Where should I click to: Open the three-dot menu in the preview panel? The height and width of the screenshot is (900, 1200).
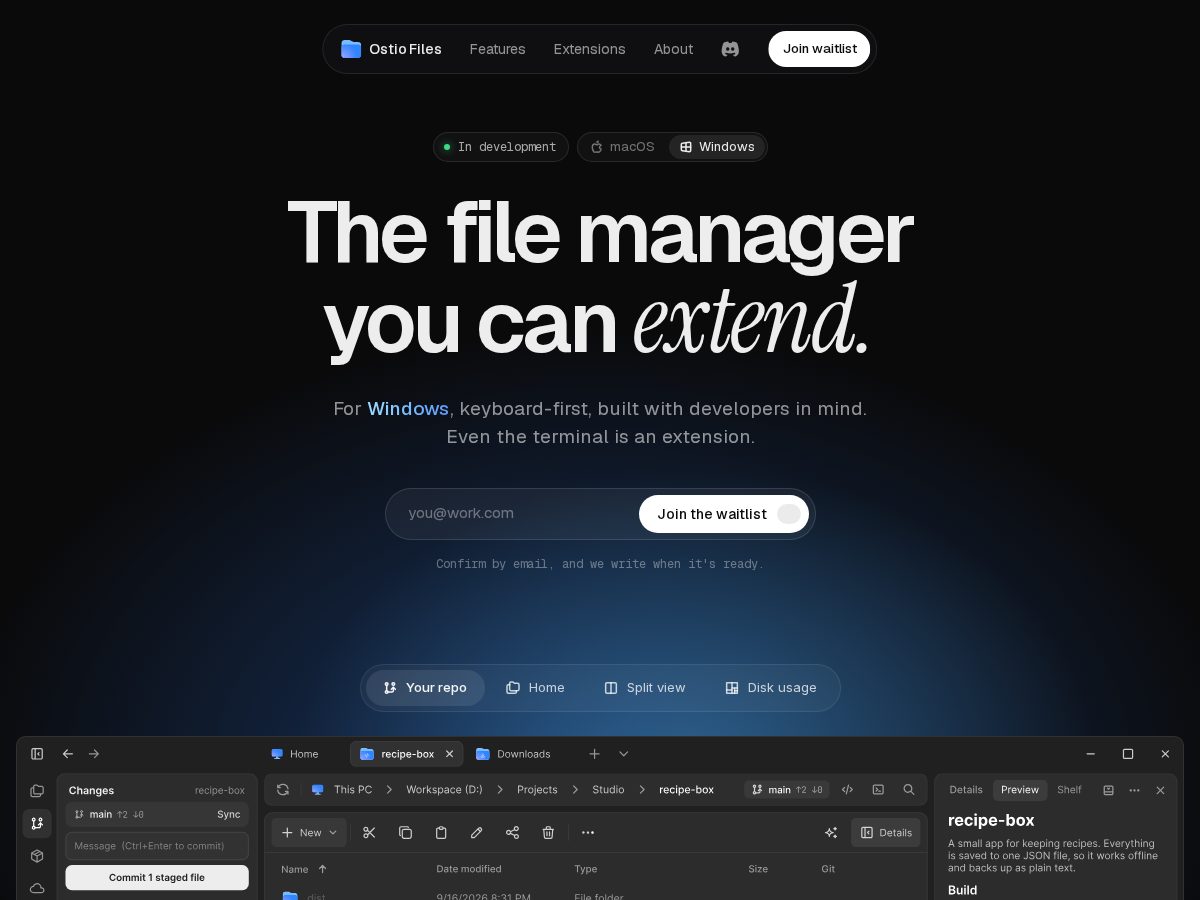(x=1134, y=790)
